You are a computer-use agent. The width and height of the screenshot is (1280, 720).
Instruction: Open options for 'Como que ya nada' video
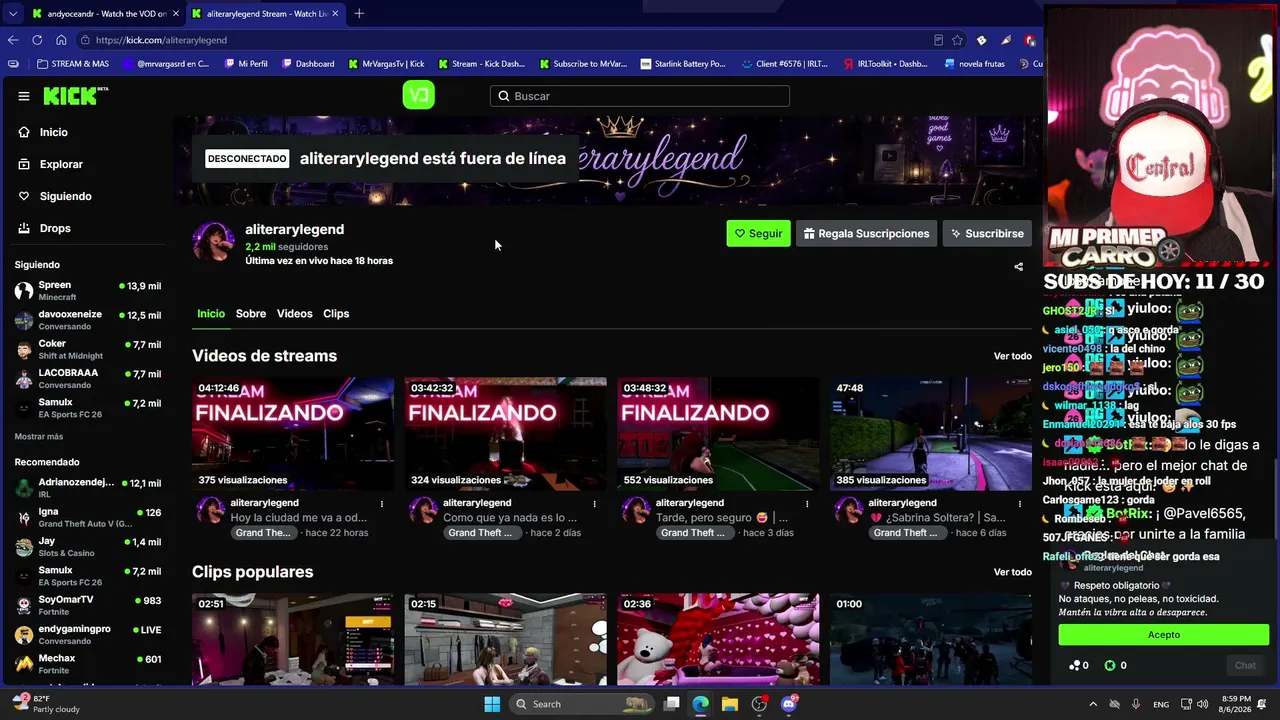(594, 503)
